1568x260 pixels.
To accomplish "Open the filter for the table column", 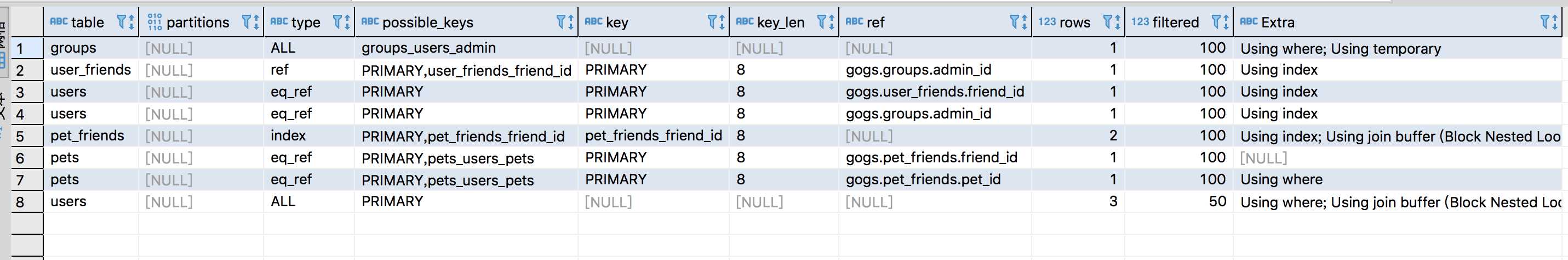I will coord(122,22).
